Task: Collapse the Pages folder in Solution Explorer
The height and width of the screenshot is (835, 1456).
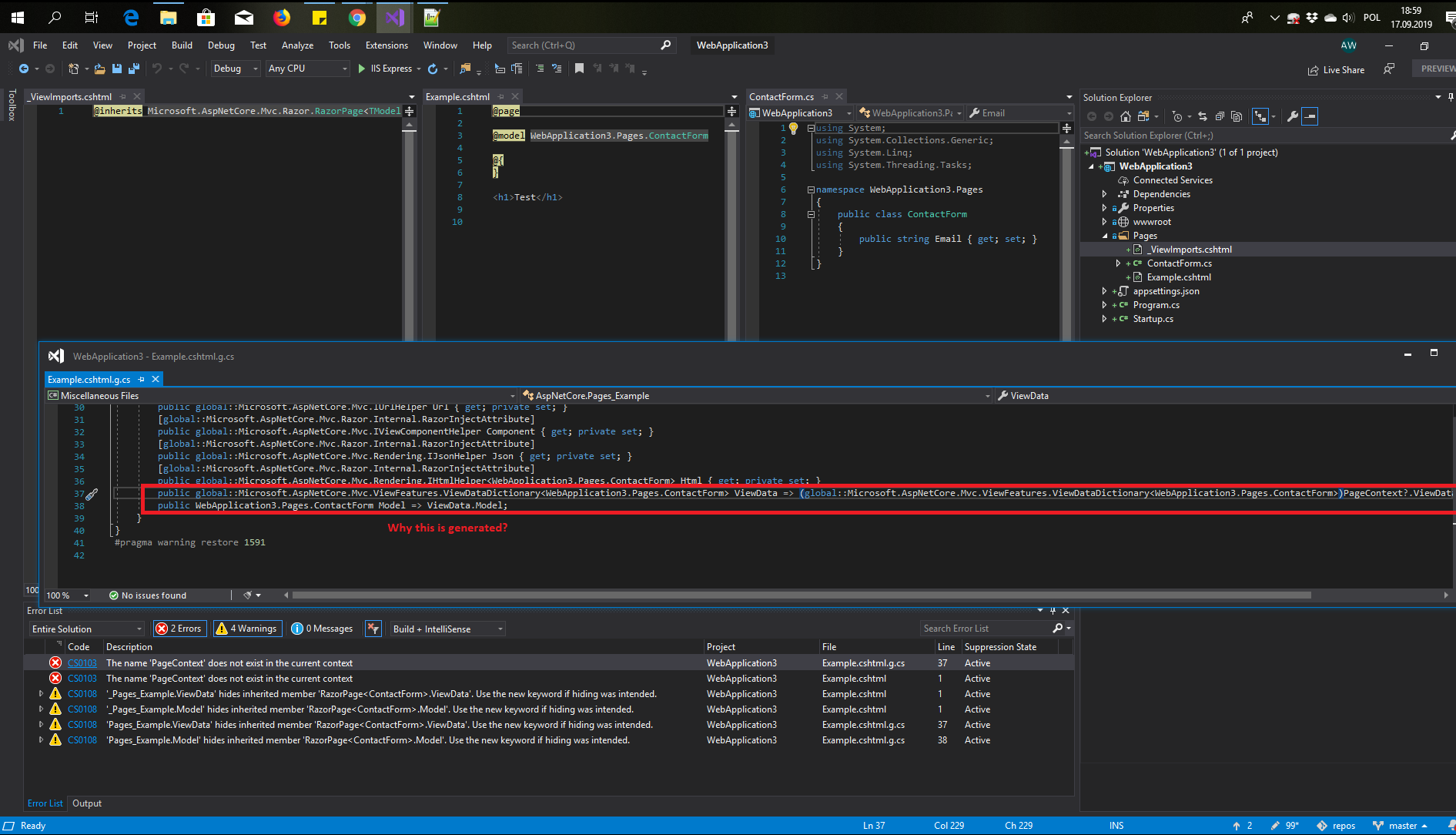Action: click(x=1105, y=236)
